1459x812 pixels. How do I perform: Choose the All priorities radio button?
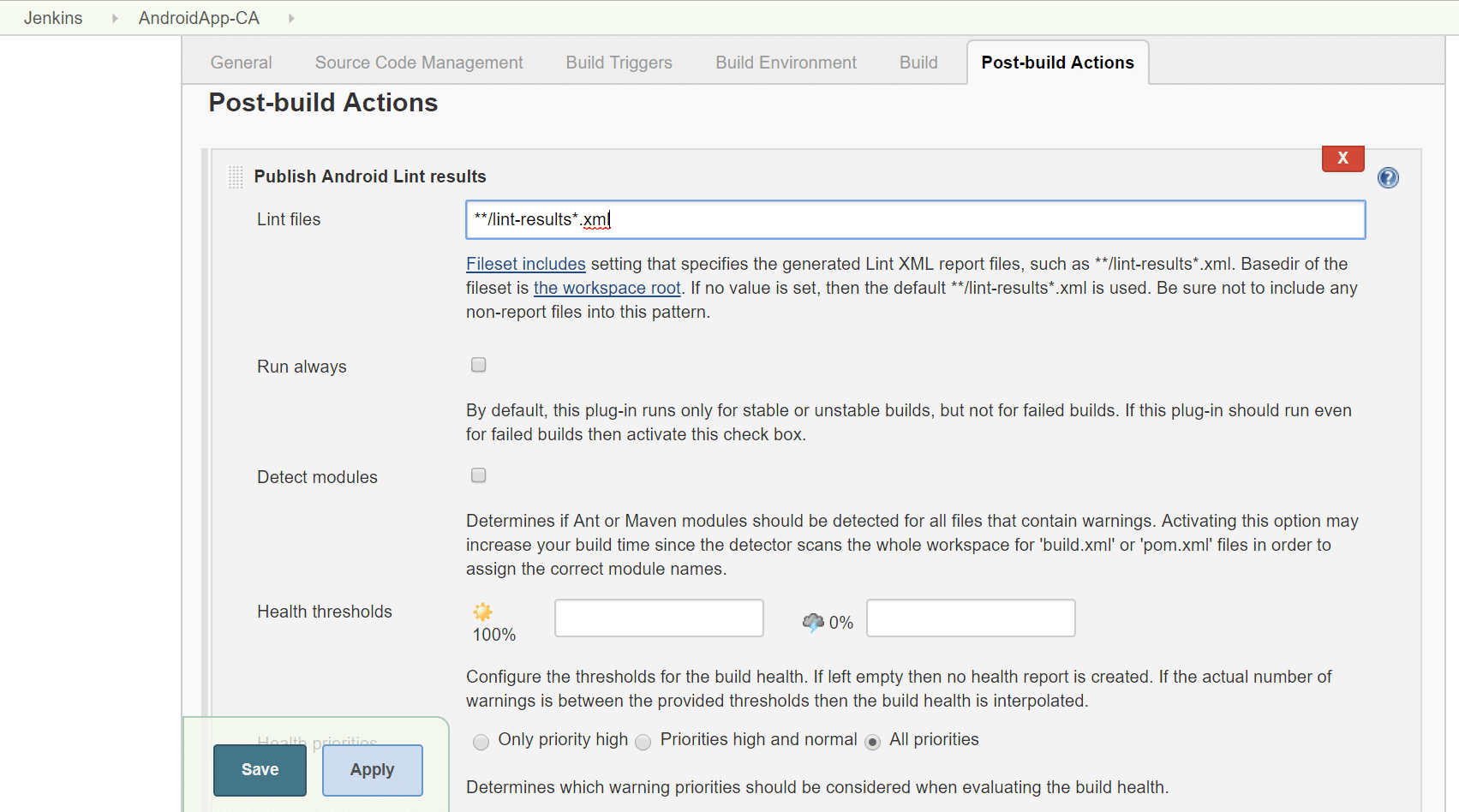pyautogui.click(x=872, y=741)
